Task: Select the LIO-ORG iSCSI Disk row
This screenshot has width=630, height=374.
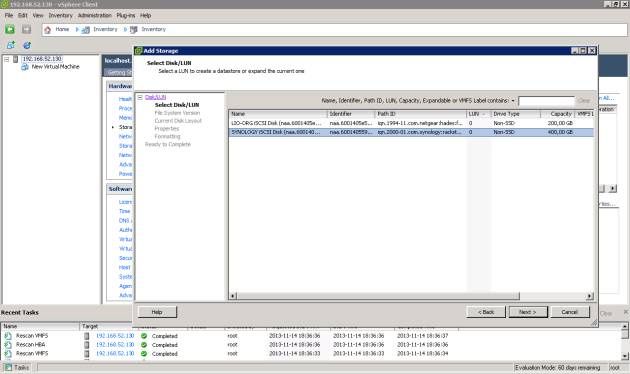Action: click(x=411, y=123)
